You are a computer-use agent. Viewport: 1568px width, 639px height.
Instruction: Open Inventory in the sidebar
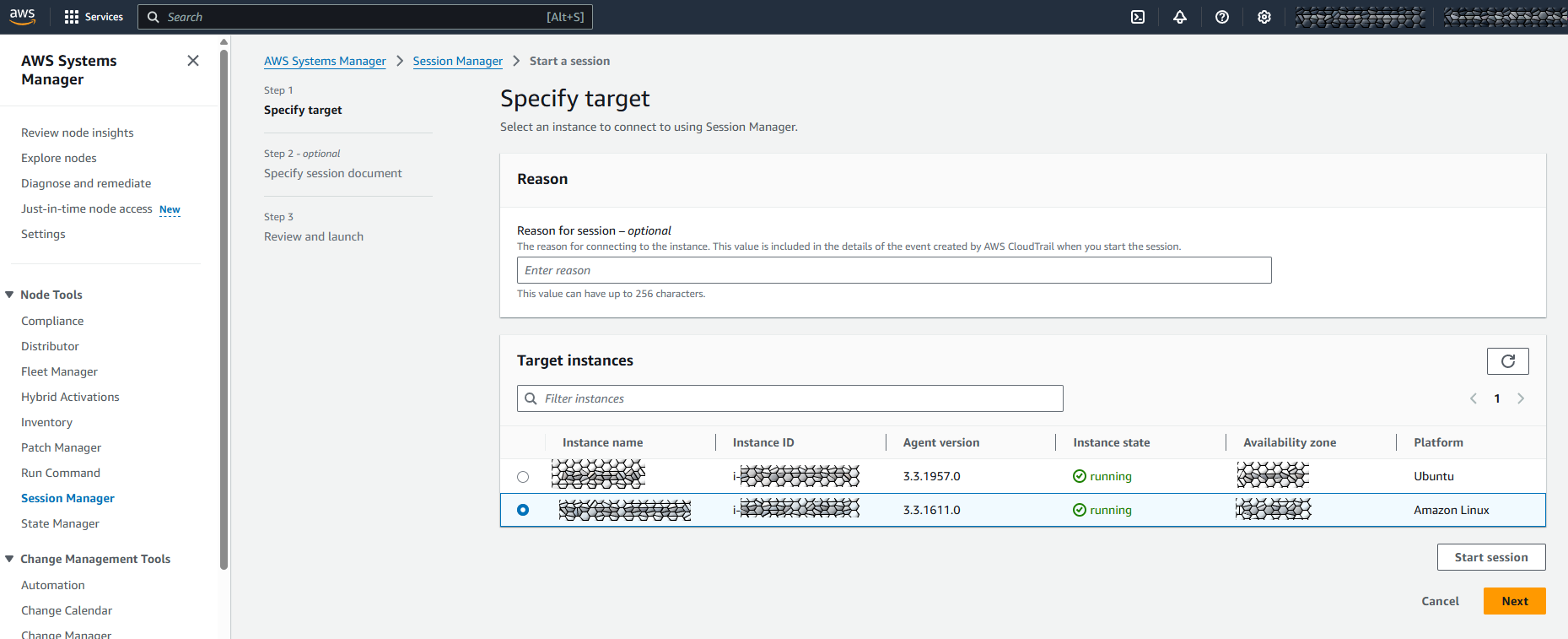46,422
